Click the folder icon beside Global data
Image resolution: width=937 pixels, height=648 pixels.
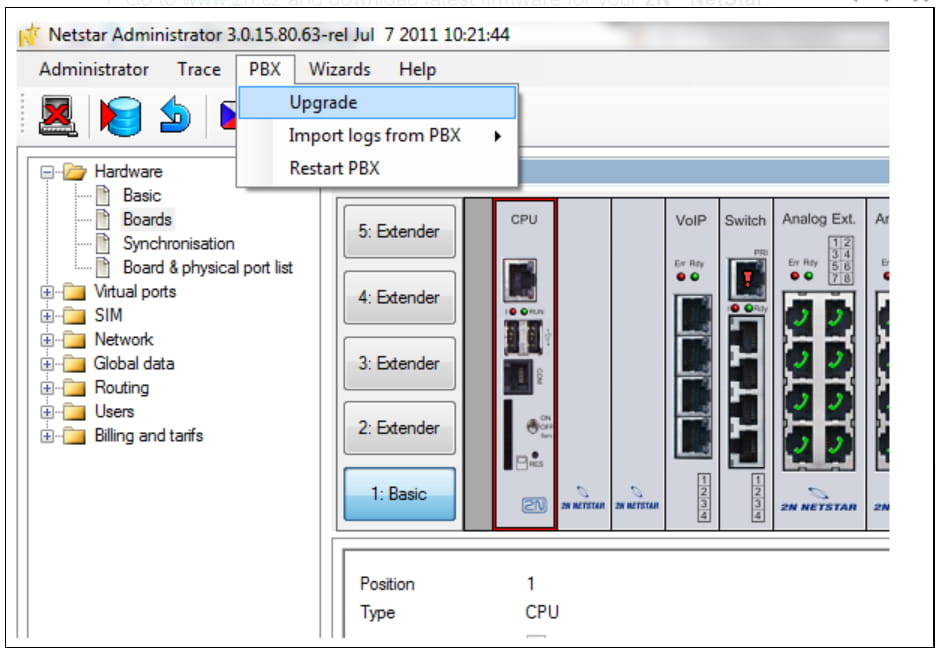pos(75,363)
